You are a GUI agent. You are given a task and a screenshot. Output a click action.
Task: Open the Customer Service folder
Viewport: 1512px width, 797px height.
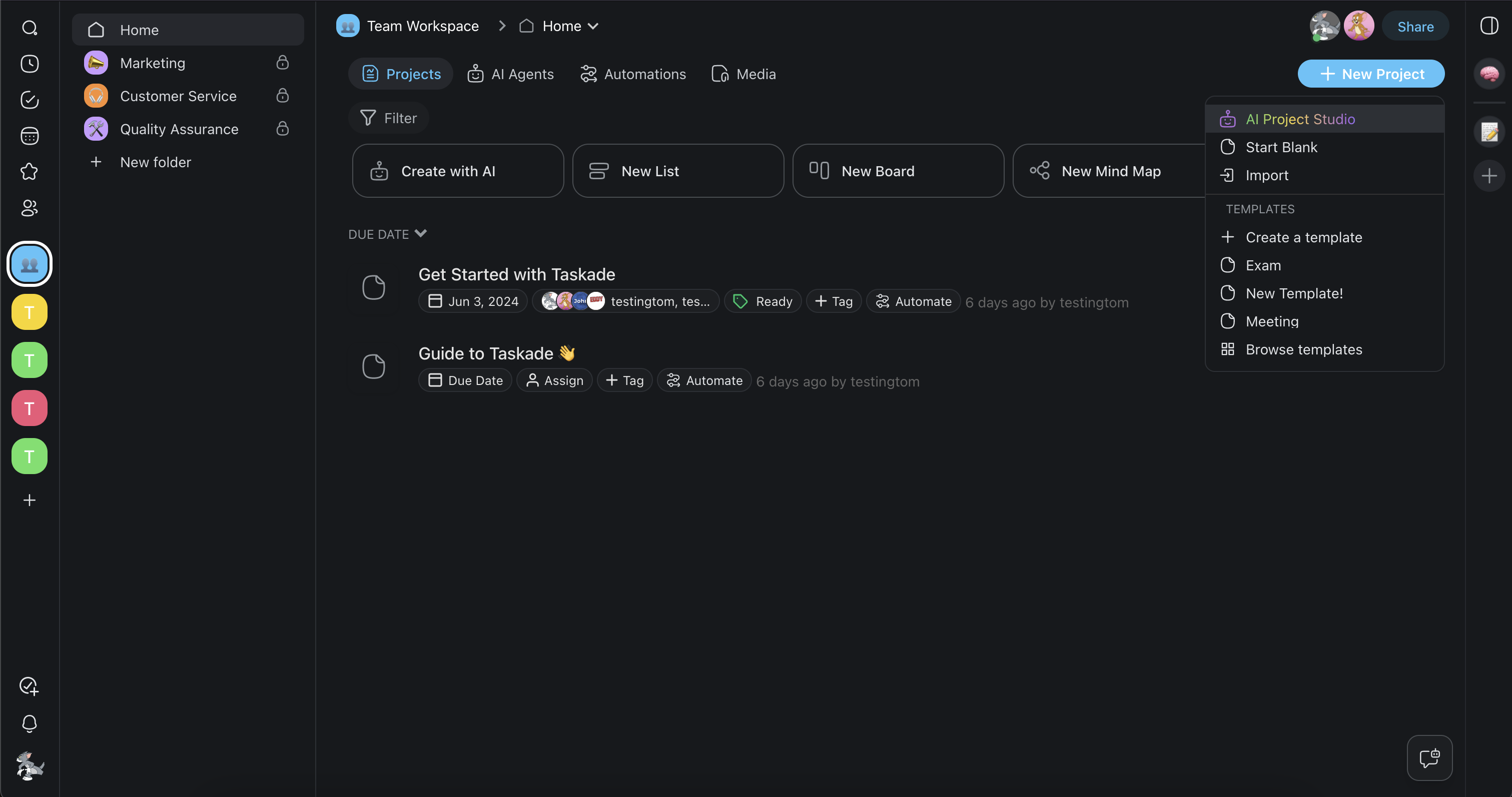(178, 96)
